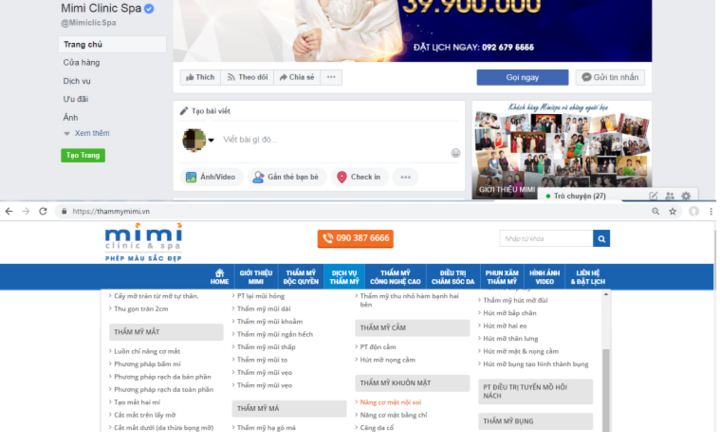Open Liên hệ & đặt lịch nav menu
The height and width of the screenshot is (432, 720).
click(x=588, y=277)
